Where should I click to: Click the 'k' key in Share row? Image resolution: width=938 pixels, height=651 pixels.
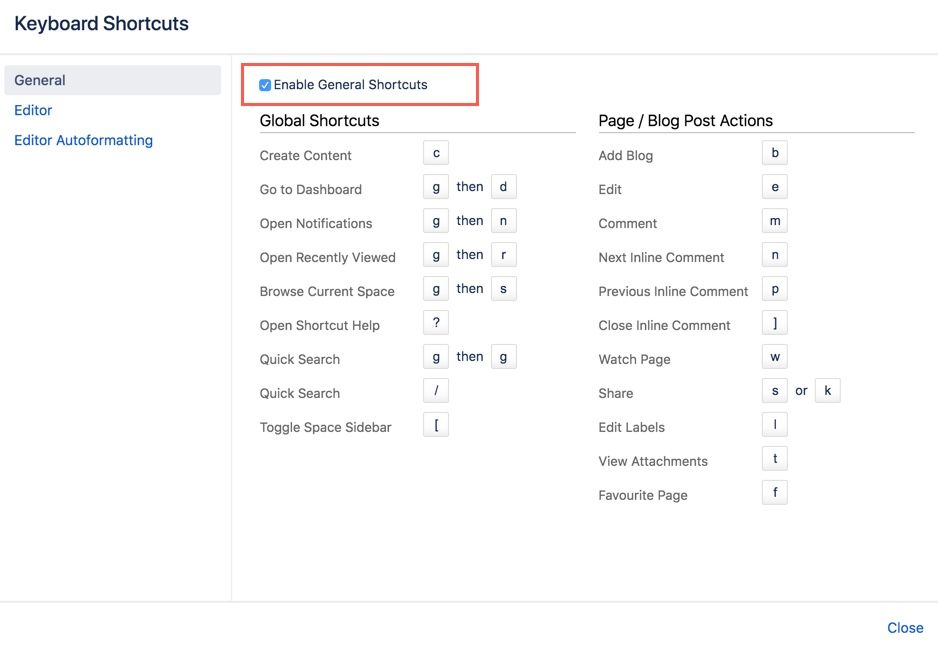[x=828, y=391]
